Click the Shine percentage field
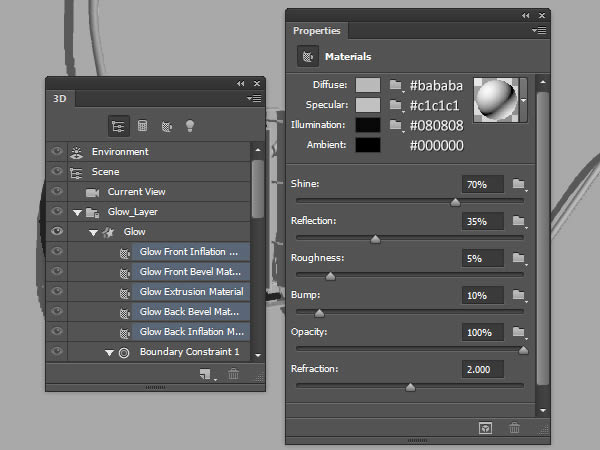Viewport: 600px width, 450px height. [483, 184]
